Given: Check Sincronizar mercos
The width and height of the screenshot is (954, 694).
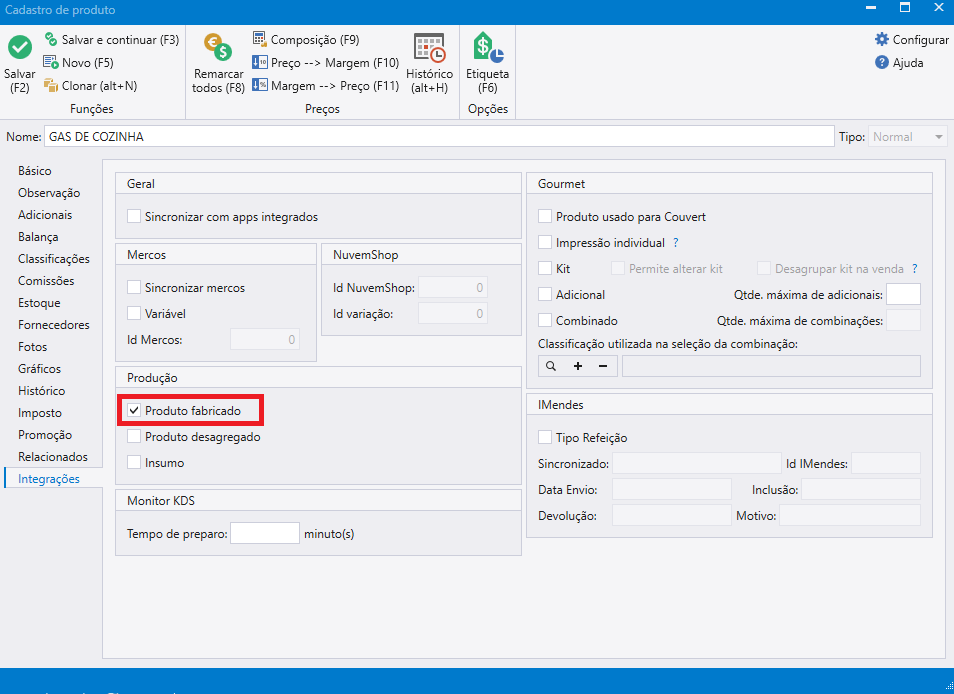Looking at the screenshot, I should [x=134, y=288].
